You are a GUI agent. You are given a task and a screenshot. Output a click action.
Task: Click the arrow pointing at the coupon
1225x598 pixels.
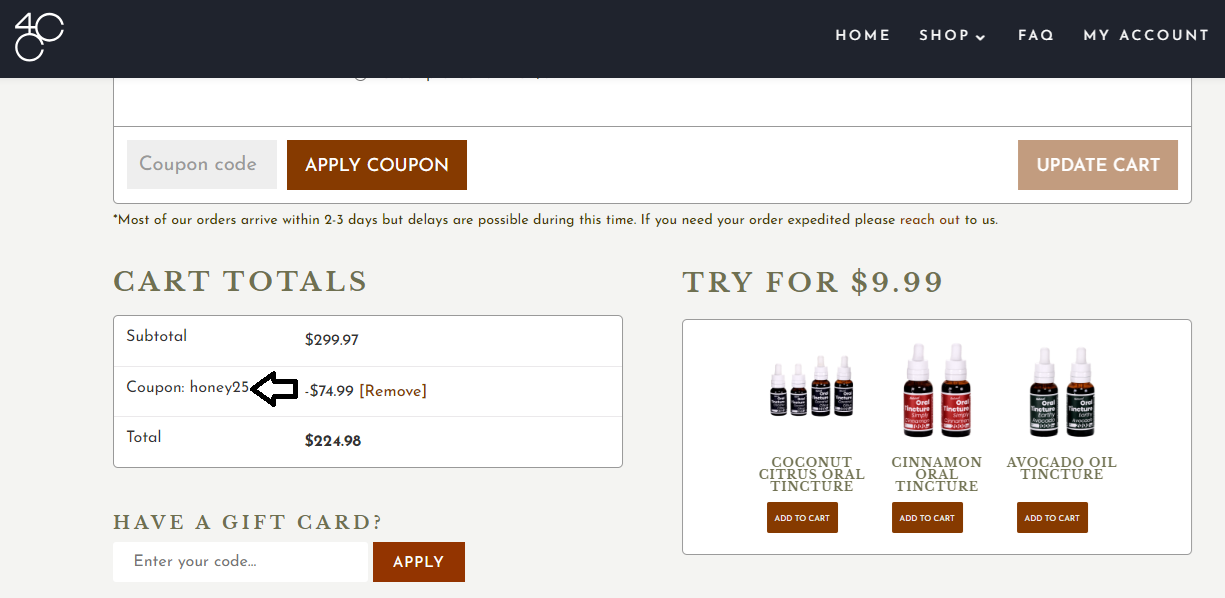pos(274,389)
